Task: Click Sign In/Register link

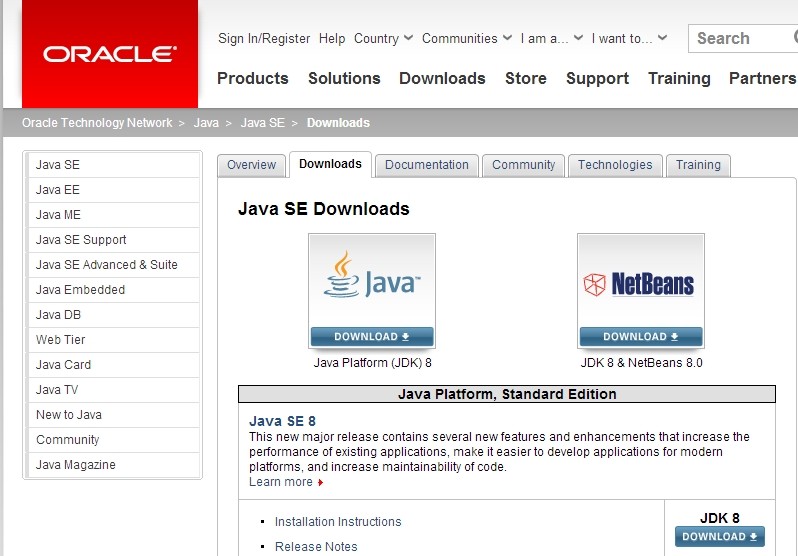Action: pos(264,38)
